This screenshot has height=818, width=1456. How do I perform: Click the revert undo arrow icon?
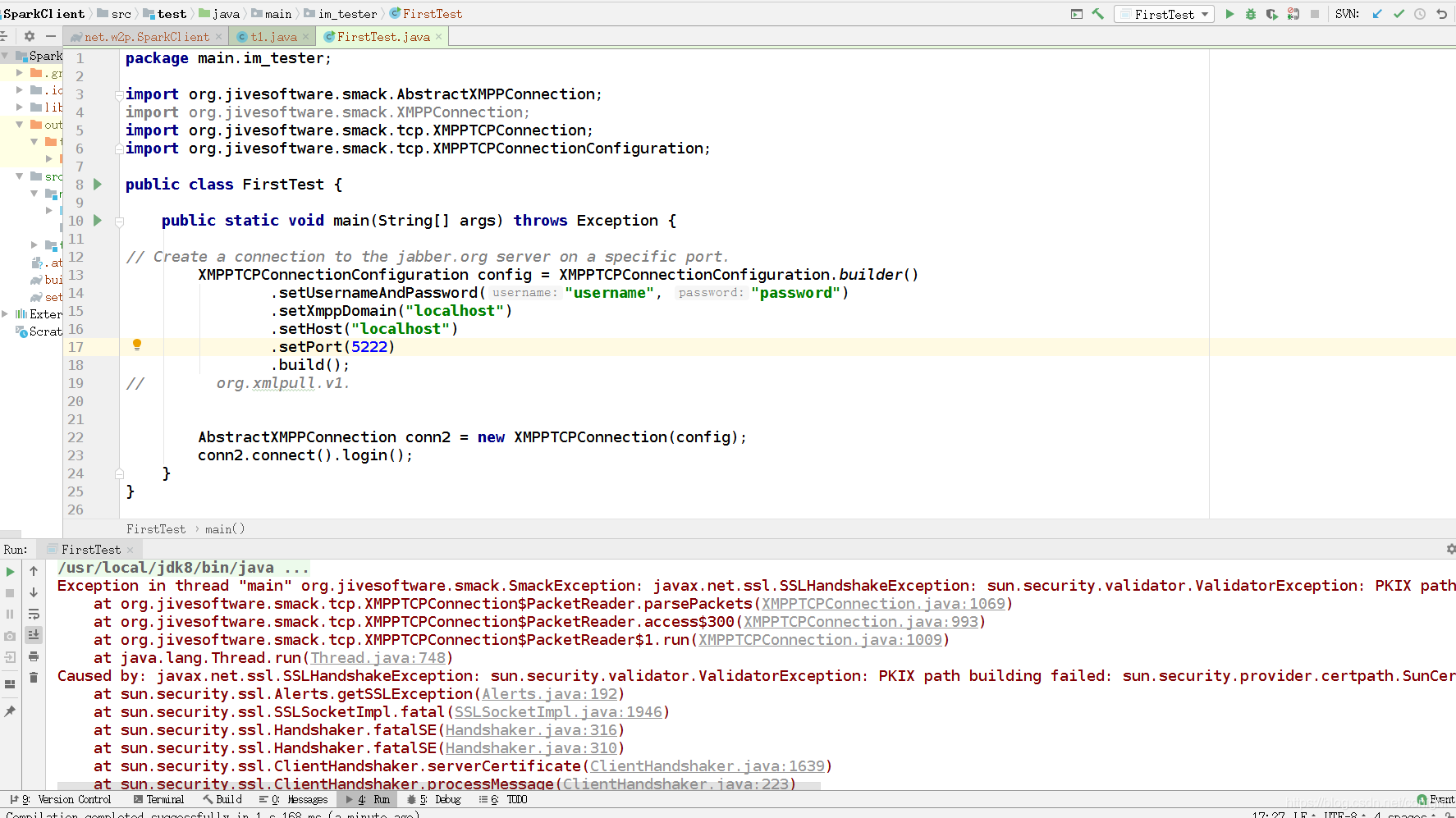click(1441, 14)
